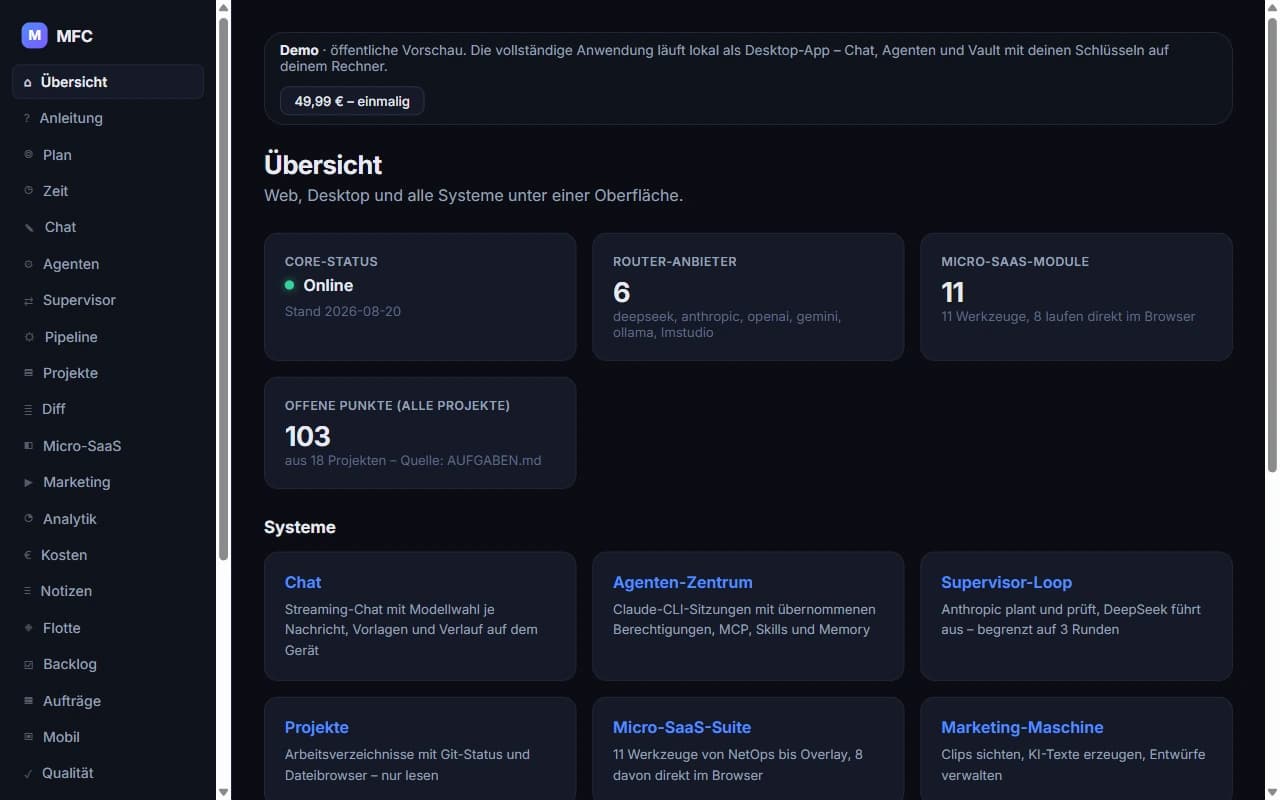This screenshot has height=800, width=1280.
Task: Click the chart icon beside Analytik
Action: coord(28,519)
